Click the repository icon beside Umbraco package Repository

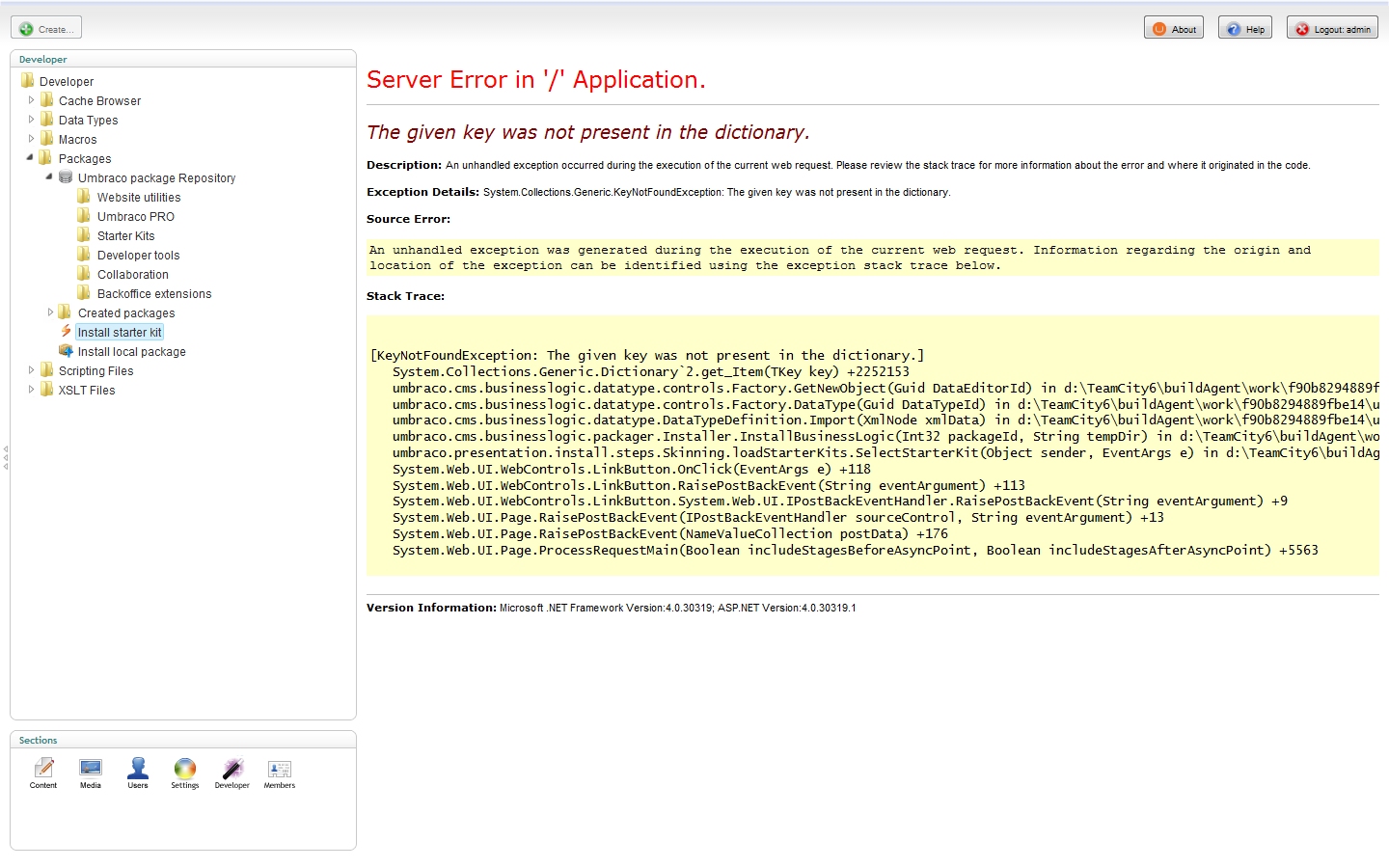pyautogui.click(x=66, y=177)
